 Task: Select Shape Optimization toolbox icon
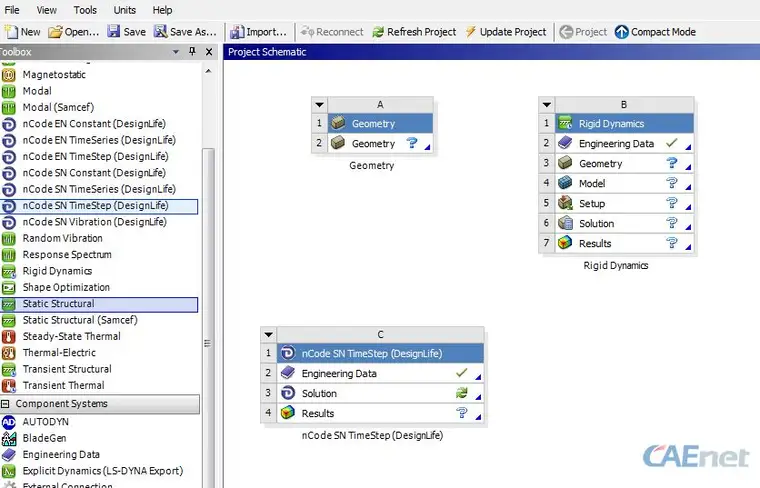click(x=9, y=287)
